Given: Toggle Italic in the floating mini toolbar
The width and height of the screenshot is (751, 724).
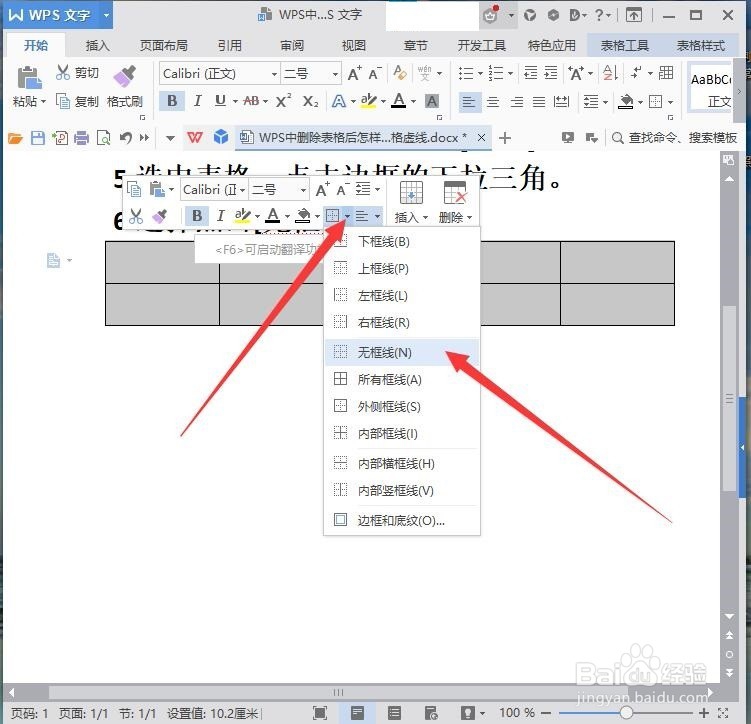Looking at the screenshot, I should point(220,216).
